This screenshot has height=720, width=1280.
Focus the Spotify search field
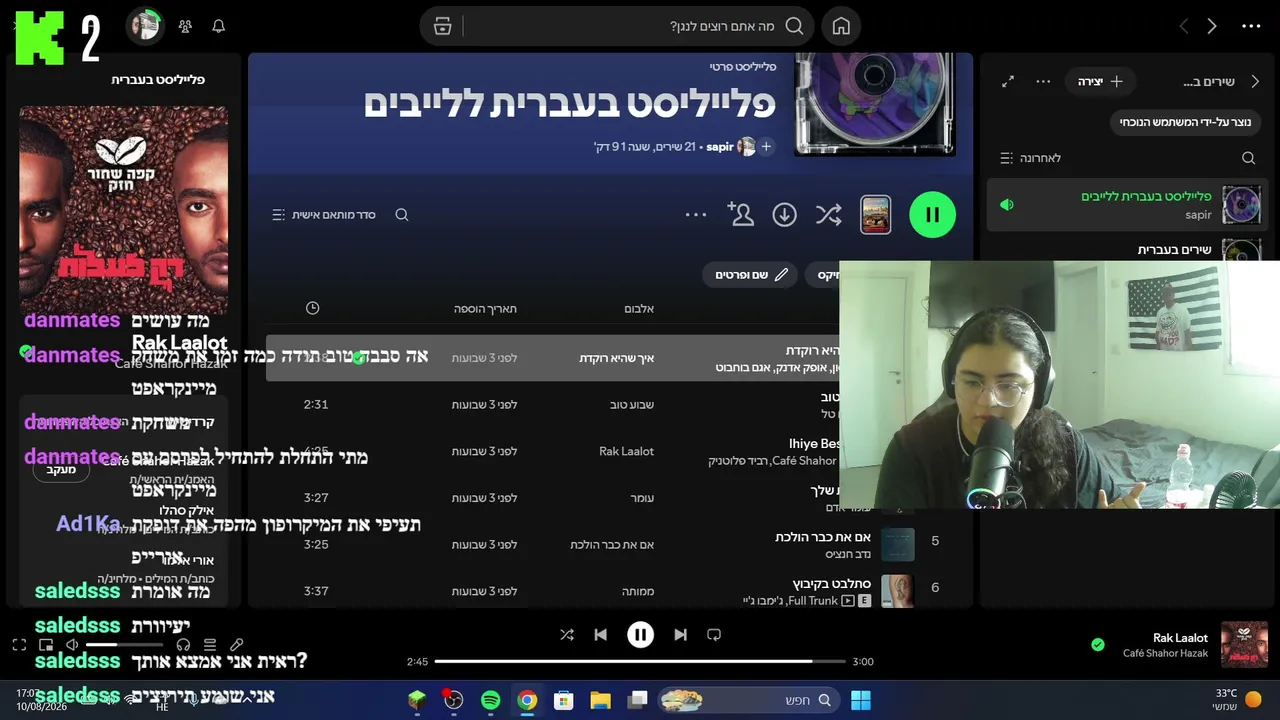tap(640, 26)
